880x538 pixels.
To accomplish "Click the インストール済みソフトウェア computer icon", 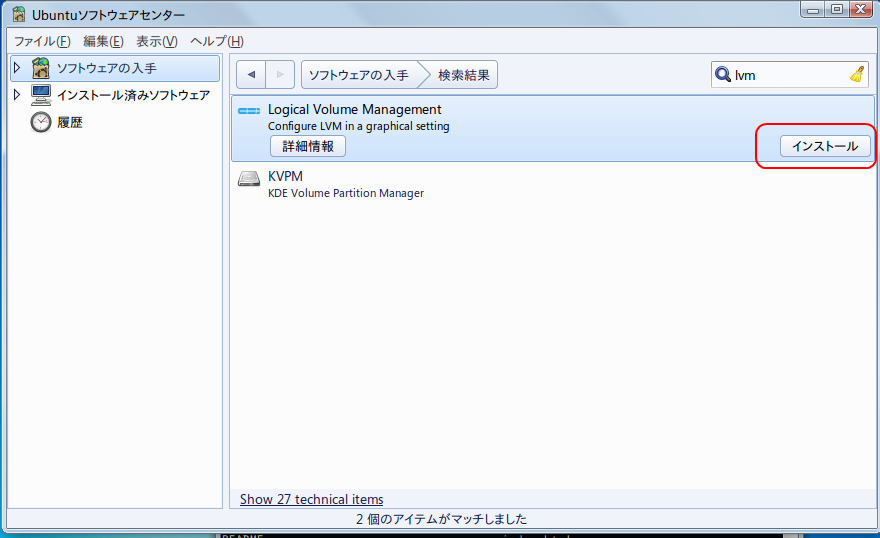I will tap(41, 95).
